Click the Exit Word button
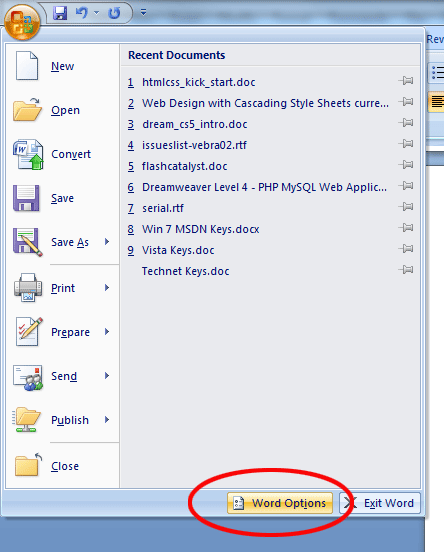444x552 pixels. 380,503
